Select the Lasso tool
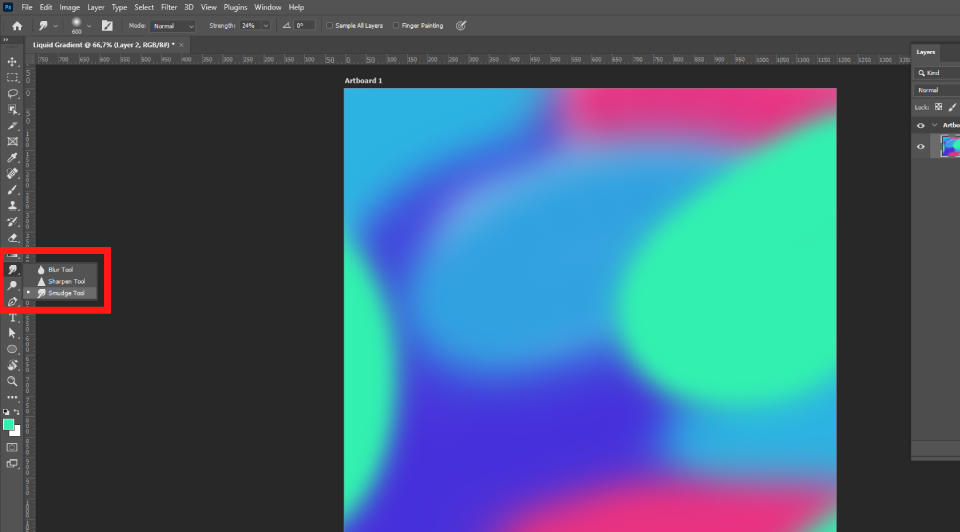The height and width of the screenshot is (532, 960). 12,94
